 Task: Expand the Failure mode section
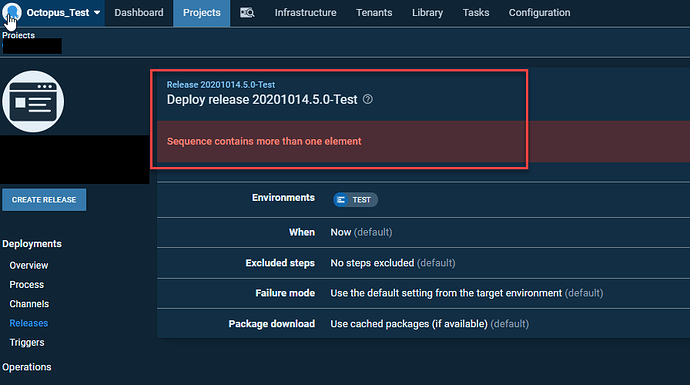point(423,293)
